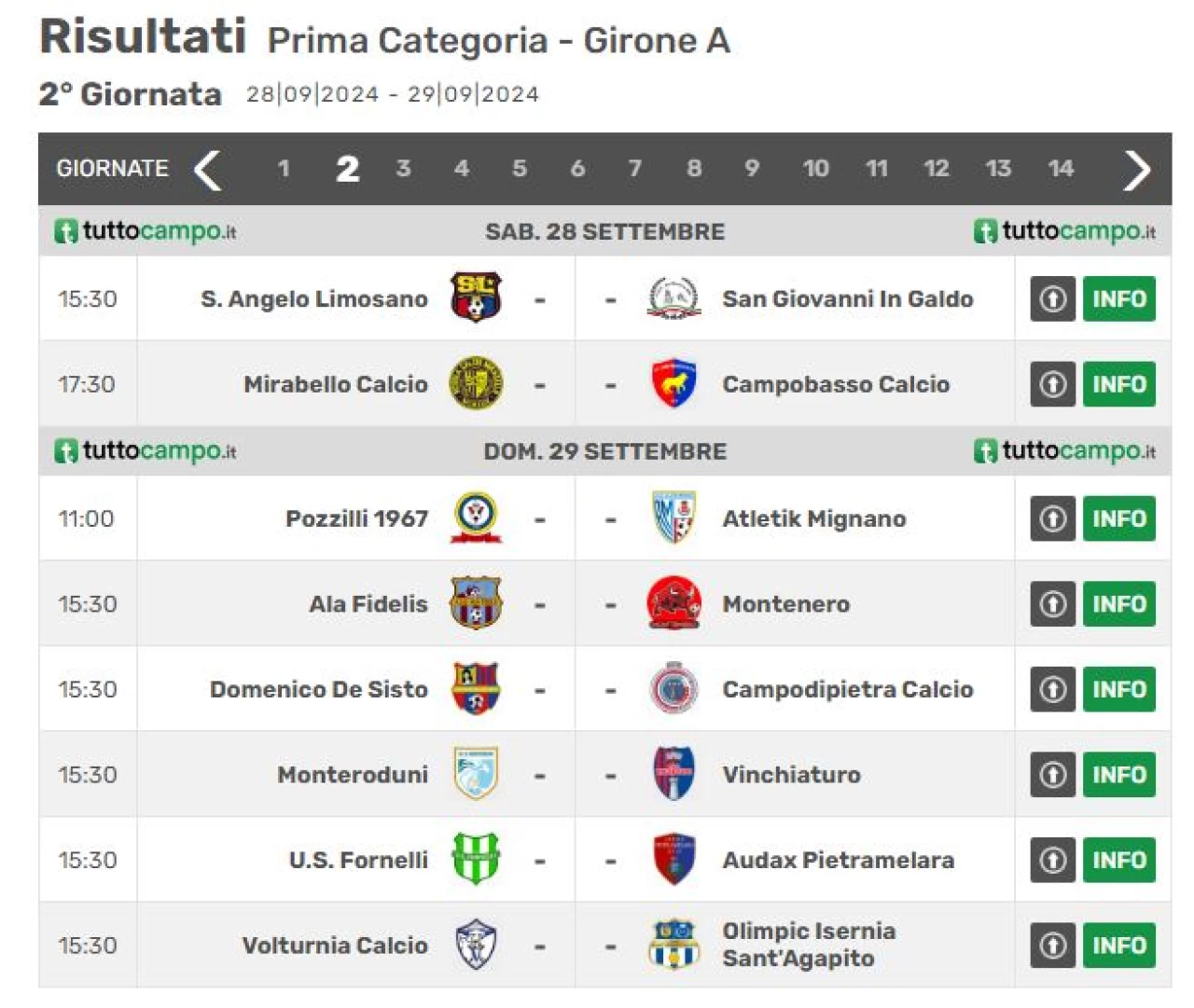Click the Mirabello Calcio team crest
The width and height of the screenshot is (1194, 1008).
[477, 383]
